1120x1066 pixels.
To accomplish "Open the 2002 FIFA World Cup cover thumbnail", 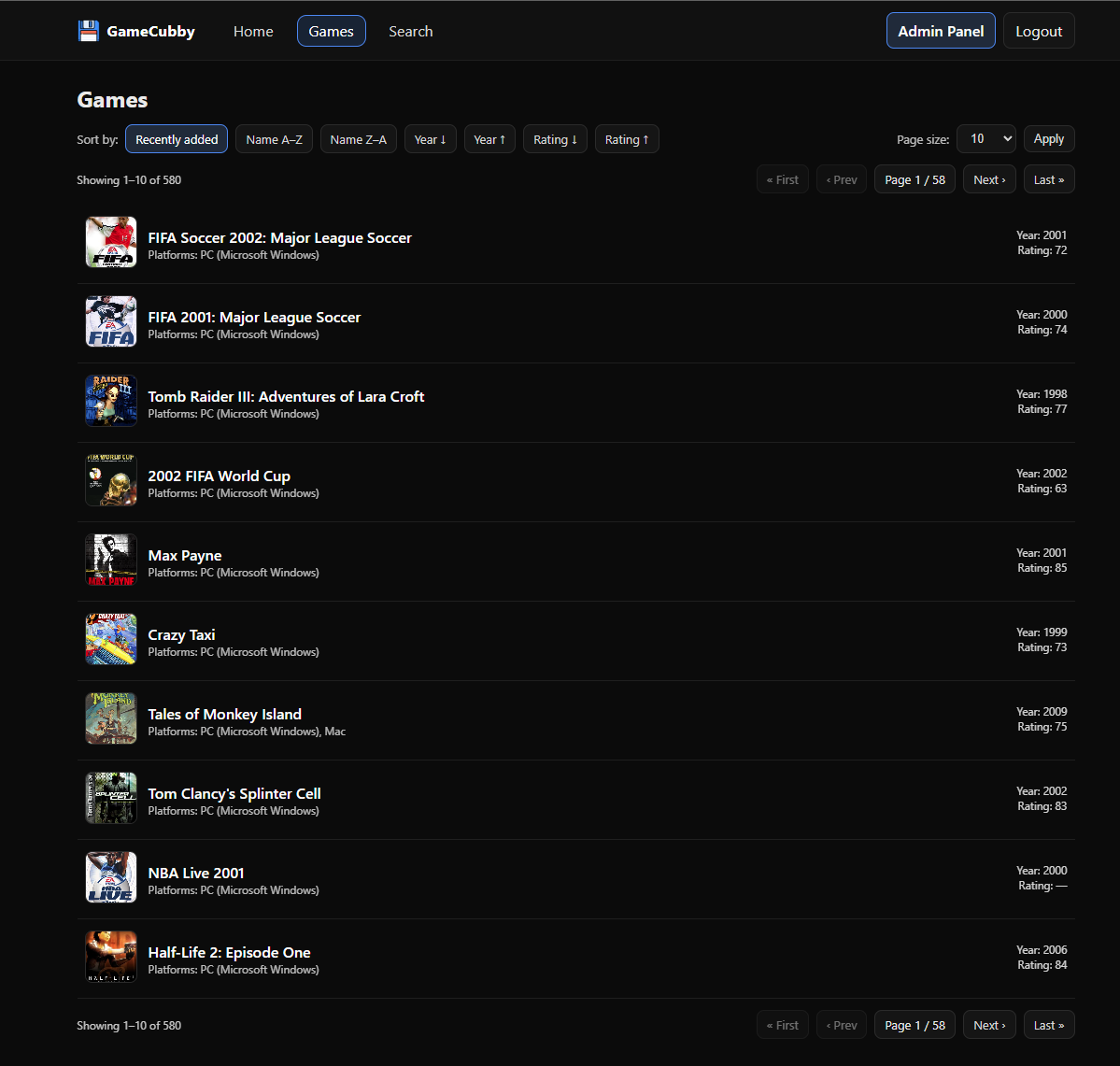I will 111,480.
